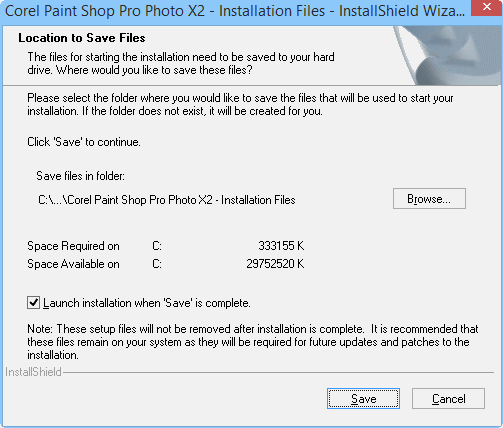Click Save to continue installation
Image resolution: width=503 pixels, height=428 pixels.
(363, 398)
